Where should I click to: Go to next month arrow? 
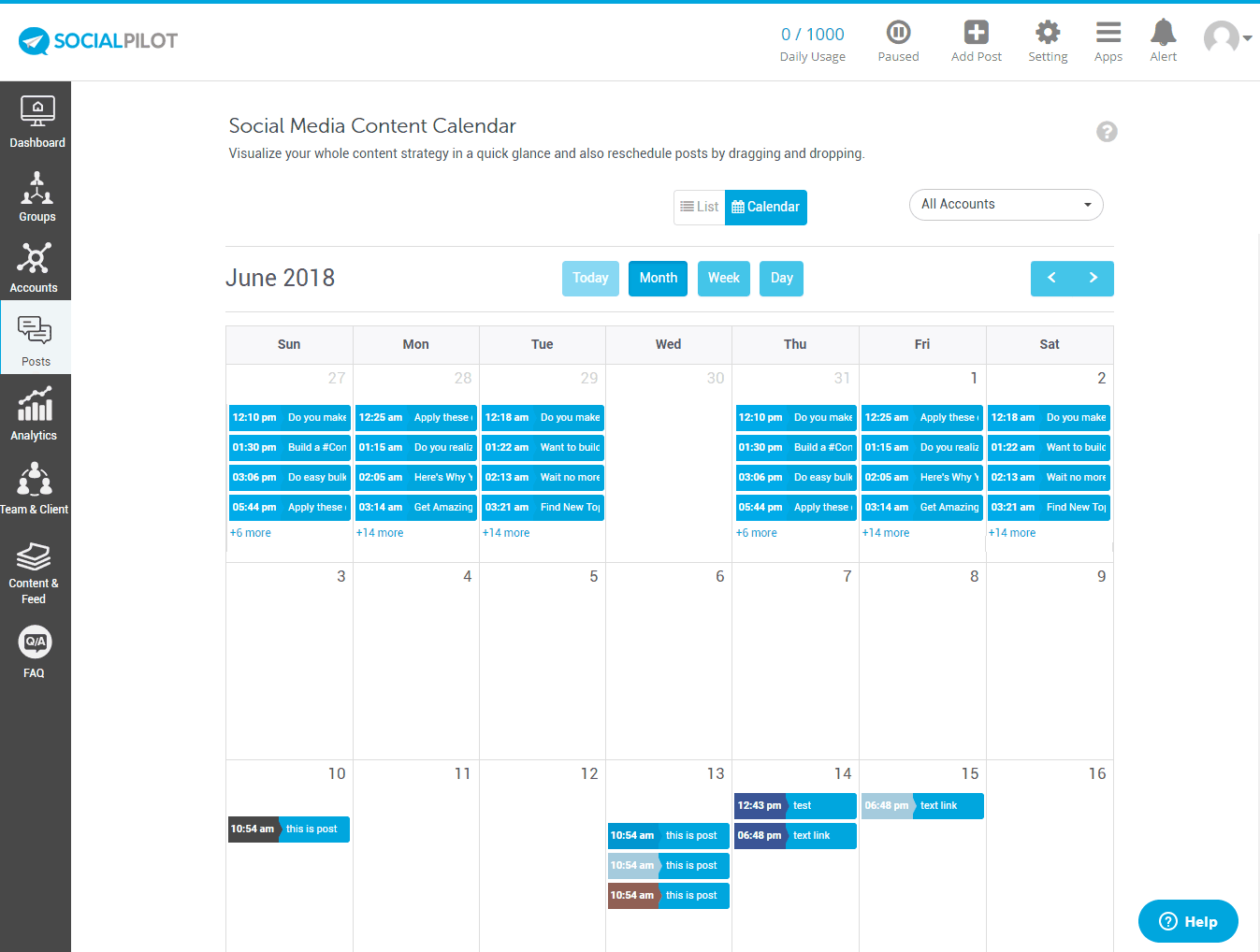click(x=1093, y=278)
